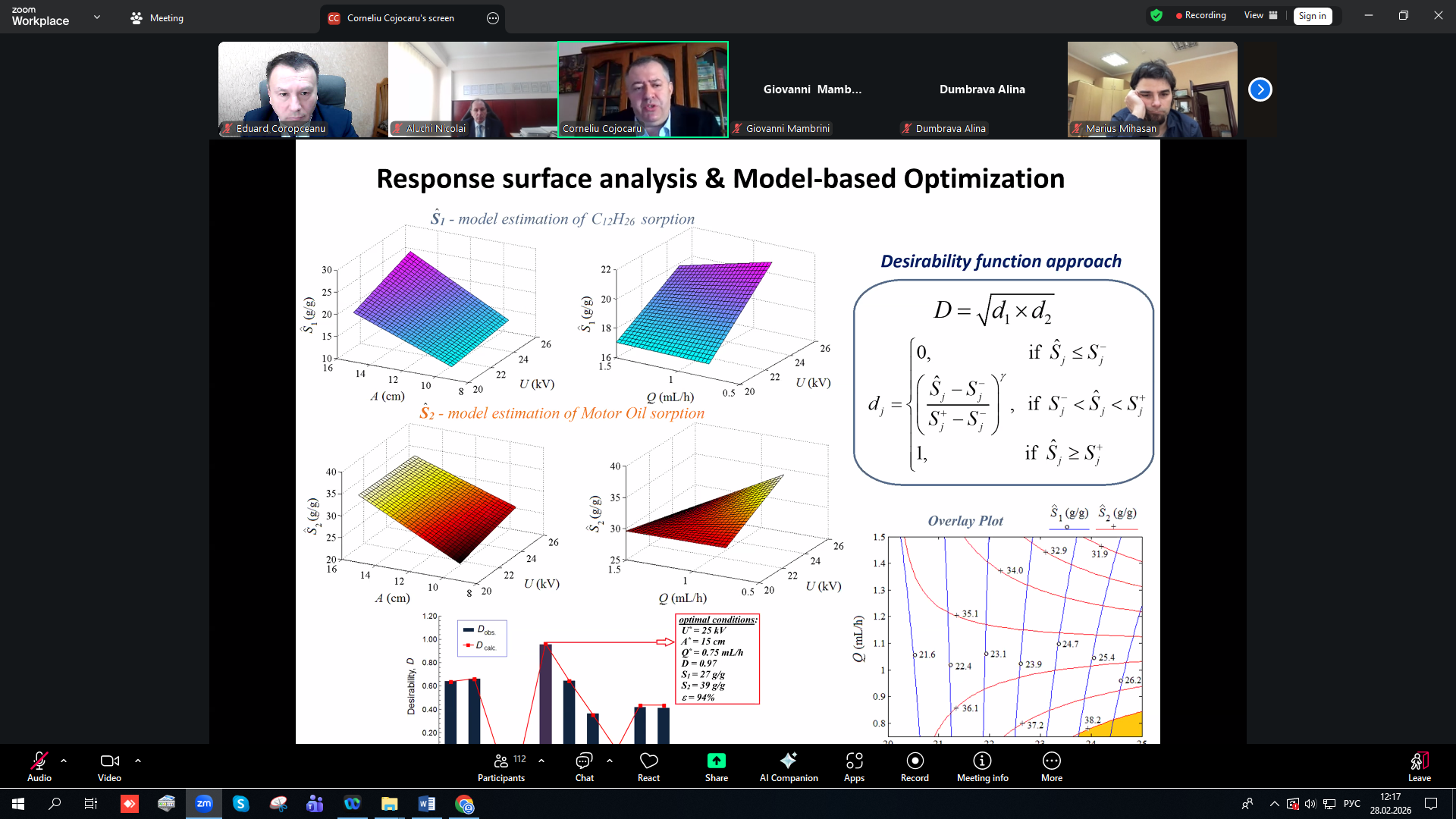Click the encryption shield icon
The image size is (1456, 819).
click(1156, 15)
